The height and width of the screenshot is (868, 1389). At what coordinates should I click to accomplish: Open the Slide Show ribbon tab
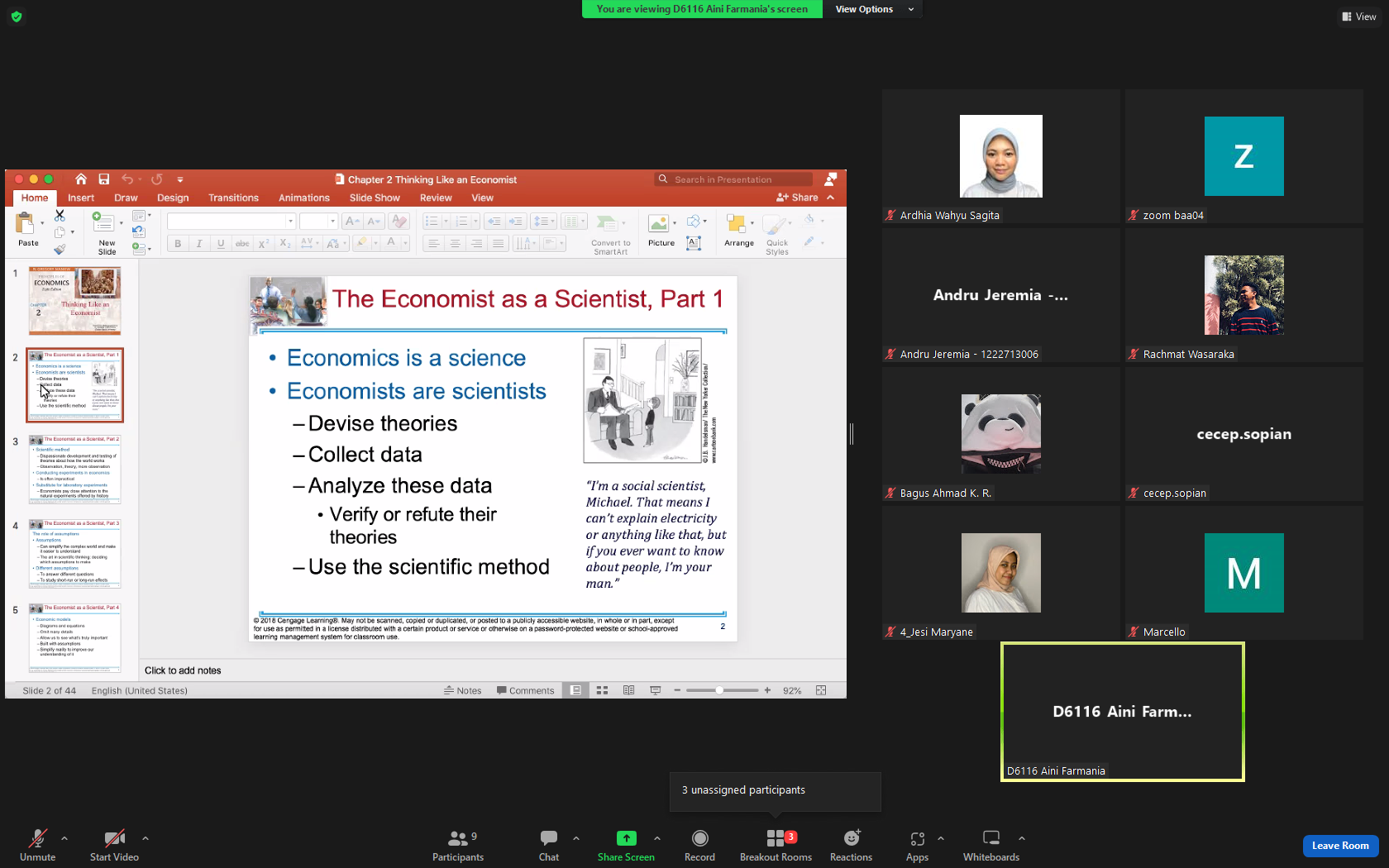[375, 198]
